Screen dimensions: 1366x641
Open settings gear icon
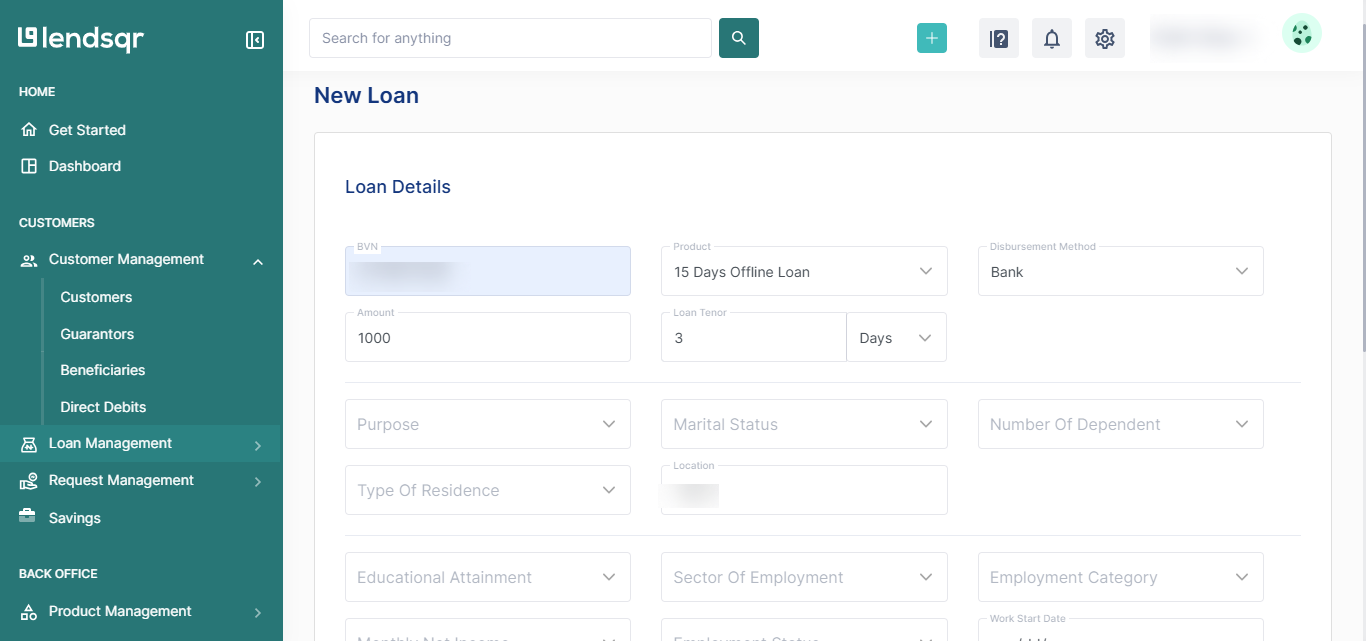pyautogui.click(x=1105, y=38)
